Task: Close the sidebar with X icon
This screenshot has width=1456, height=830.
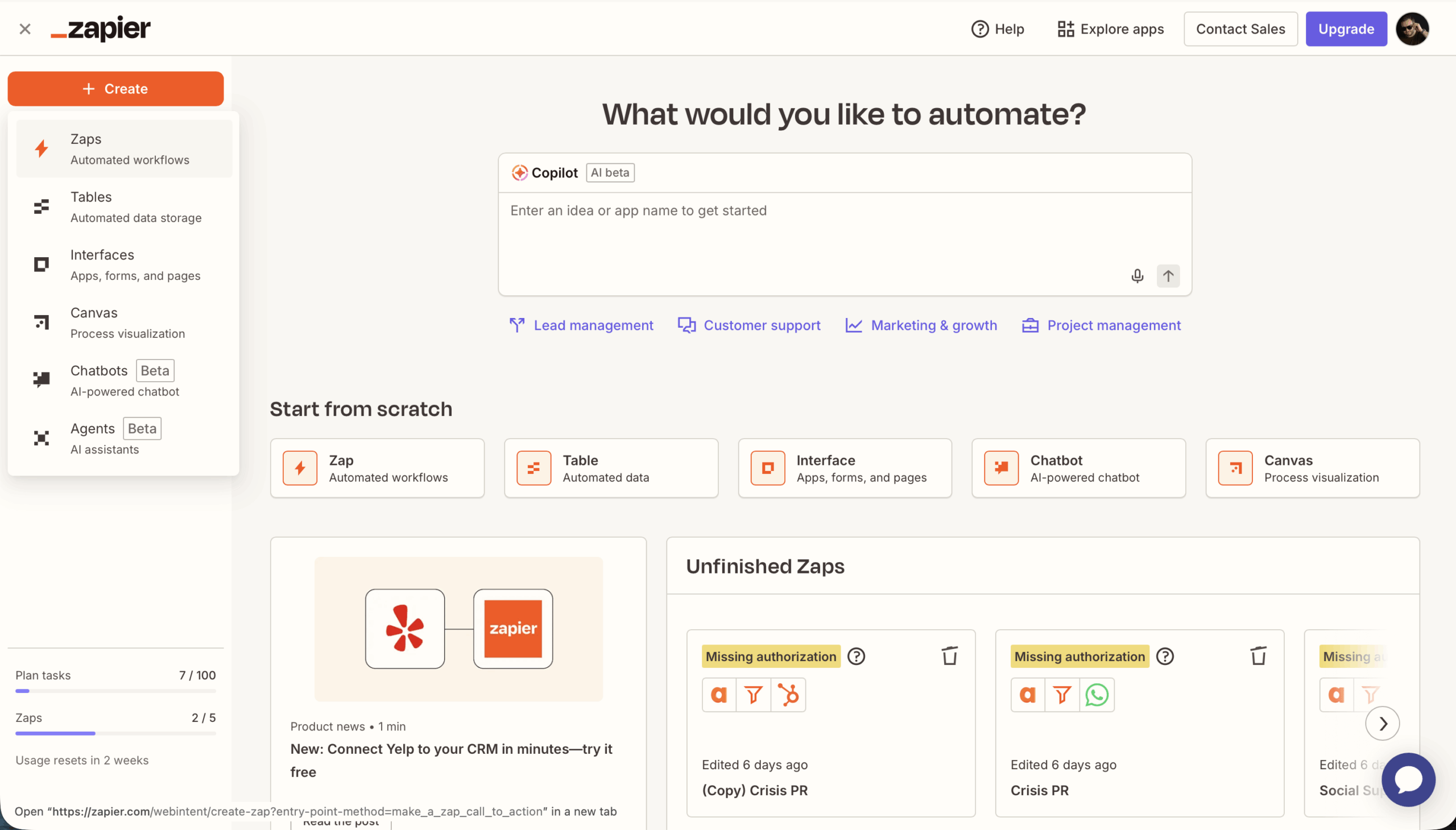Action: 24,29
